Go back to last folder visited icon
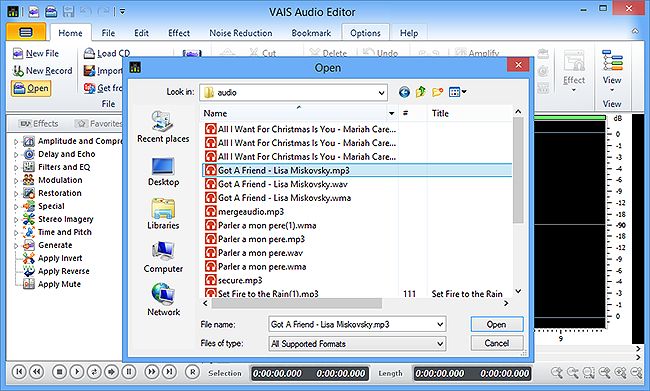The height and width of the screenshot is (391, 650). (x=404, y=92)
